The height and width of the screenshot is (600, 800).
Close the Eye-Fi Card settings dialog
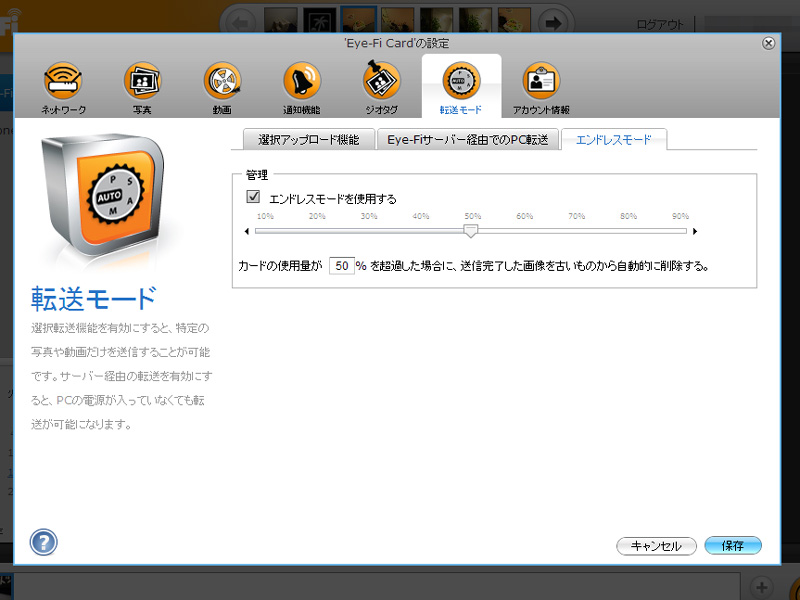(769, 43)
